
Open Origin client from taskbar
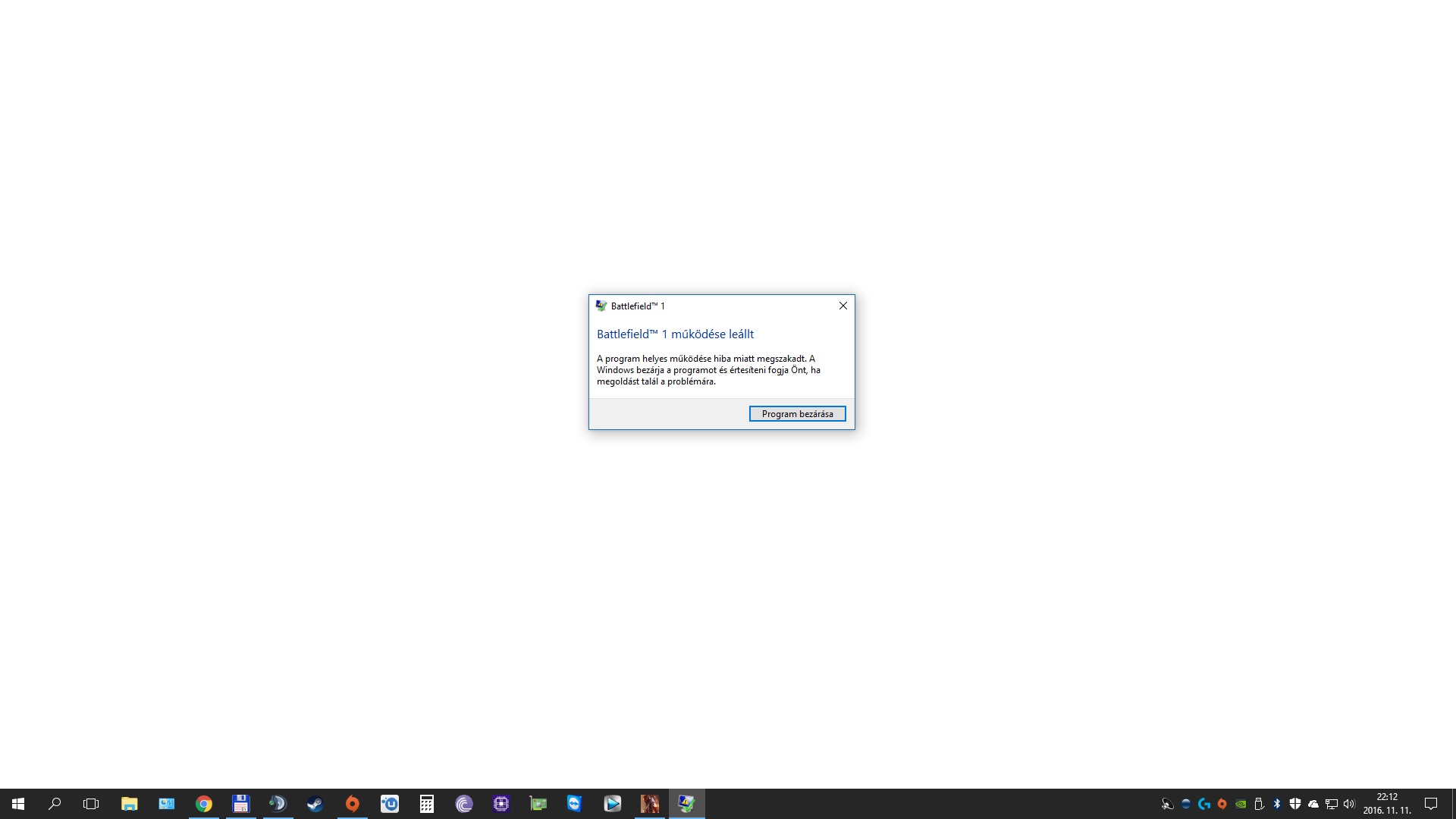pyautogui.click(x=352, y=804)
